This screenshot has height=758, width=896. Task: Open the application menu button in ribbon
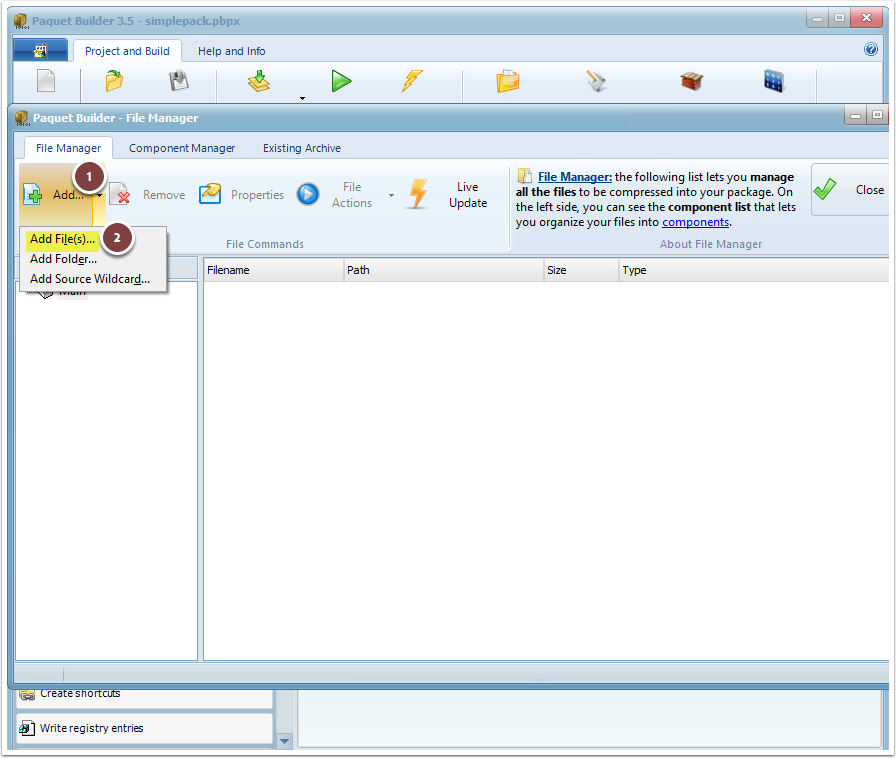pos(40,51)
